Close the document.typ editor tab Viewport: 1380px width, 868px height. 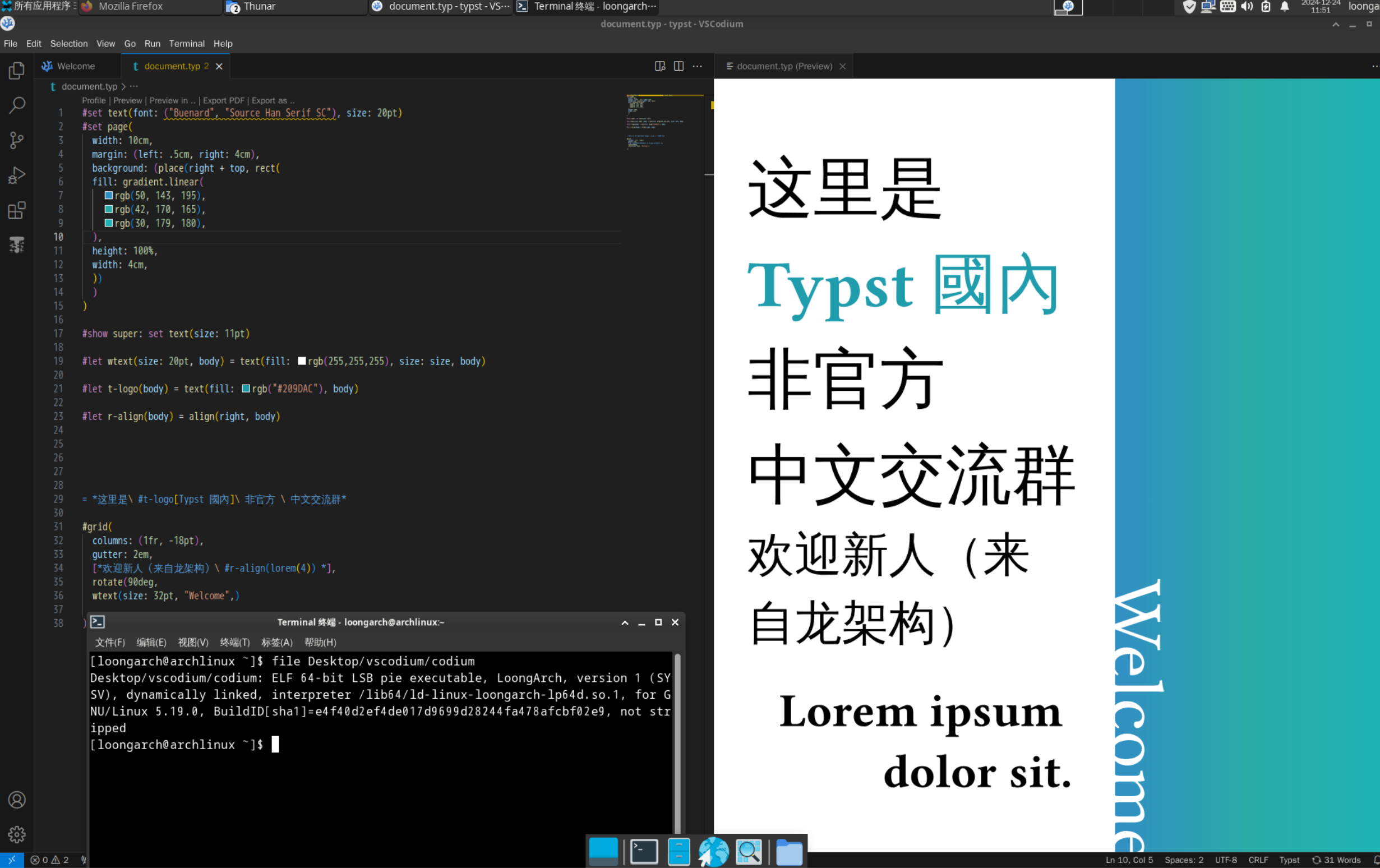(x=219, y=67)
